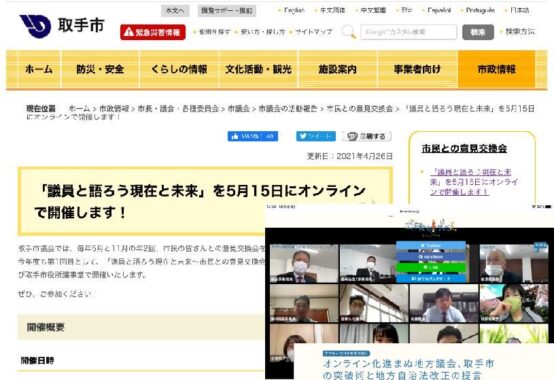Open the 施設案内 navigation tab
The image size is (554, 380).
[x=338, y=69]
